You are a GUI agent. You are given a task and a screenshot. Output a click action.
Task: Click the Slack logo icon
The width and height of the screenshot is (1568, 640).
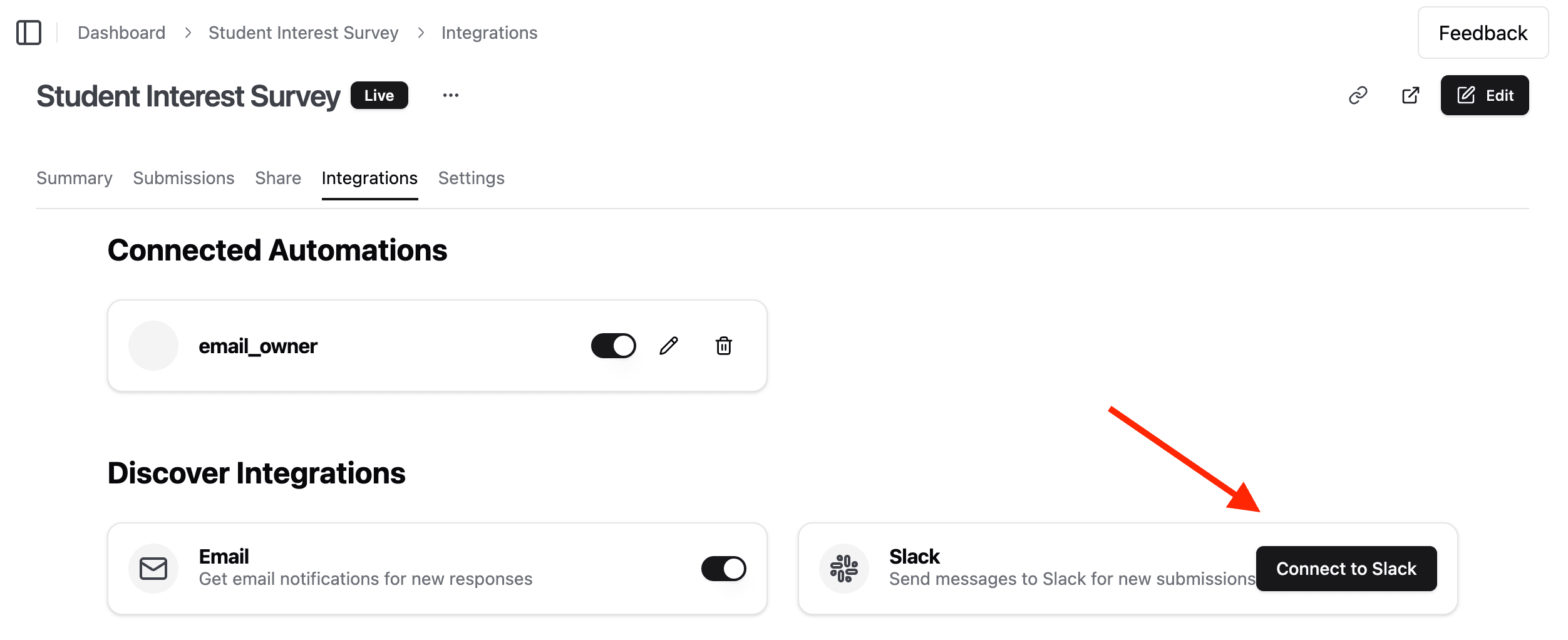pyautogui.click(x=843, y=569)
